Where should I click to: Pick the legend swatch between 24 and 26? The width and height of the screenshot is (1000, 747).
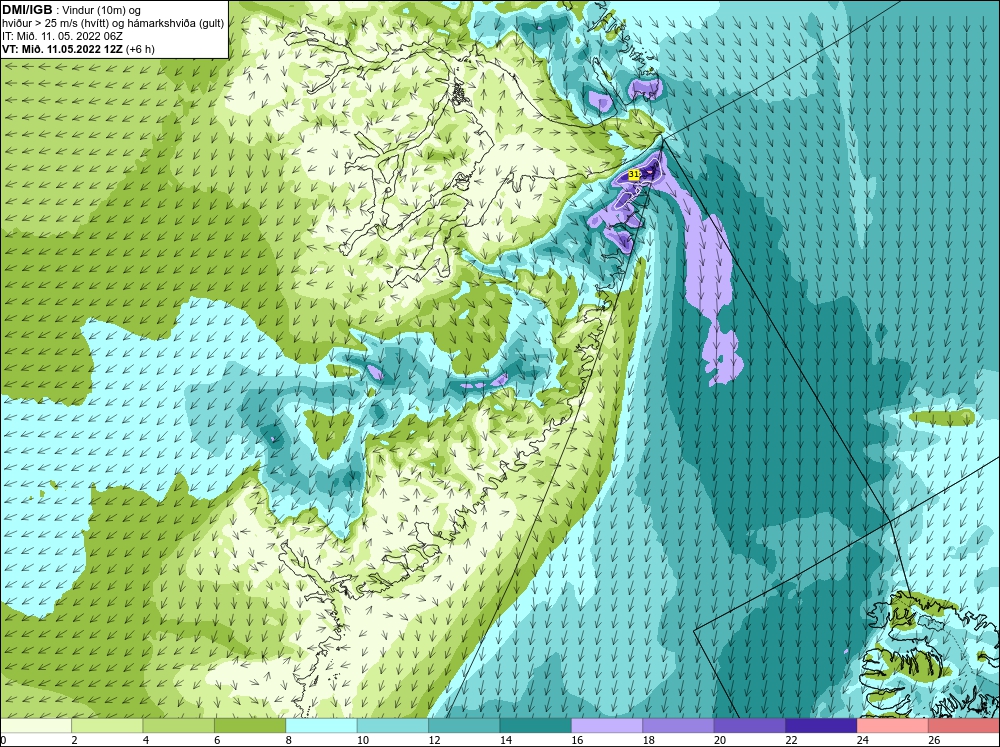[893, 726]
